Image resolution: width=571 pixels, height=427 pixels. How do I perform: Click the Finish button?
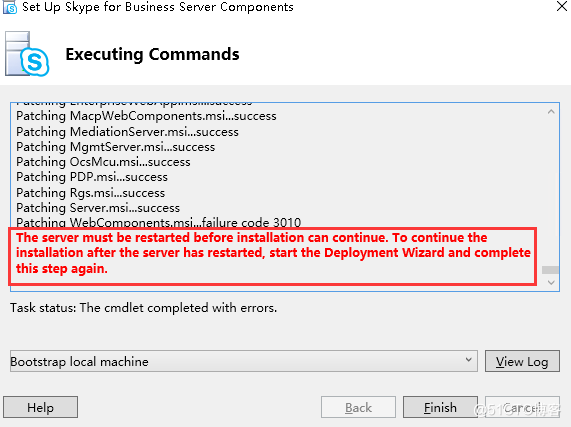point(440,407)
